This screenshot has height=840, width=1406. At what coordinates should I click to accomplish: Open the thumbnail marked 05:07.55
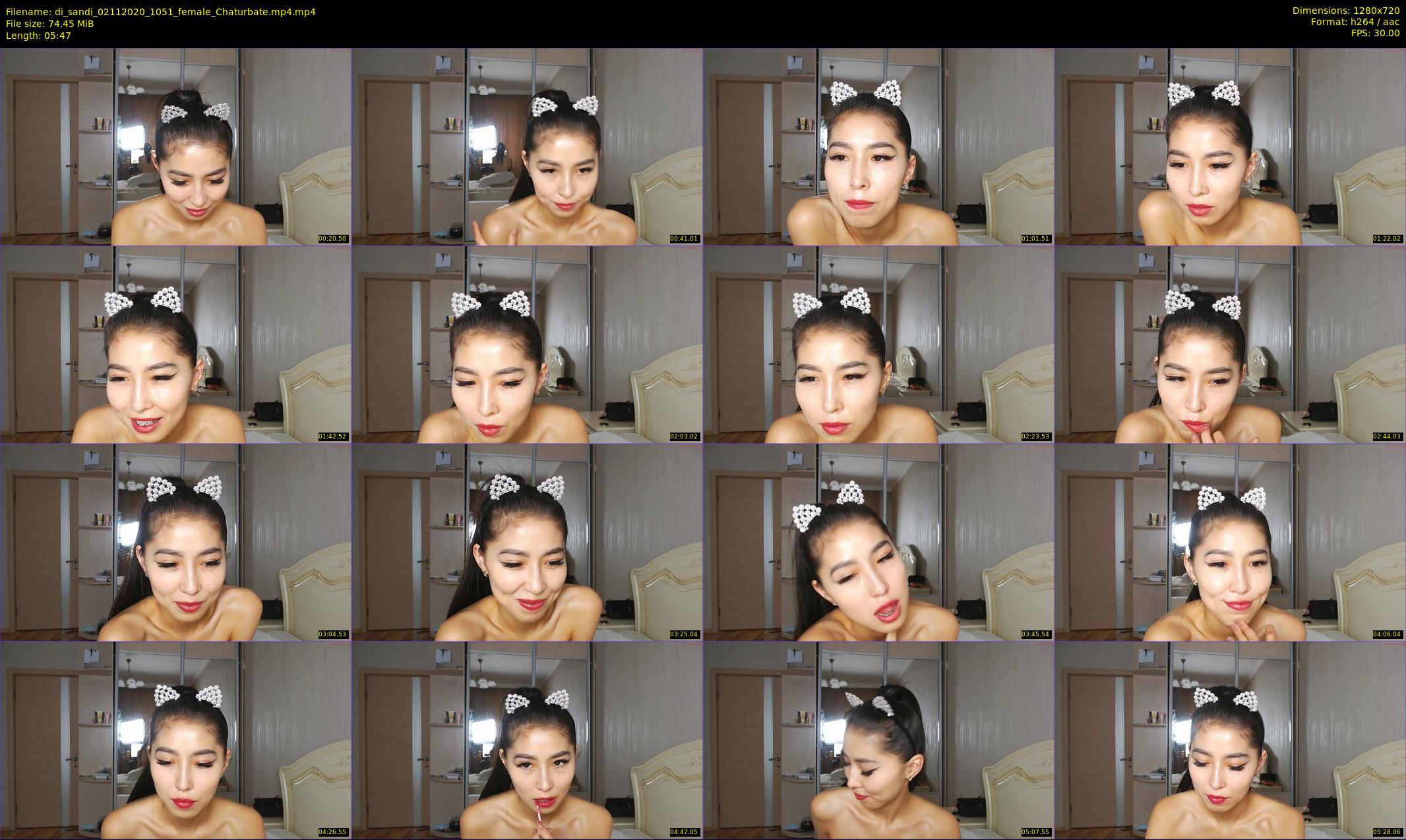[878, 740]
